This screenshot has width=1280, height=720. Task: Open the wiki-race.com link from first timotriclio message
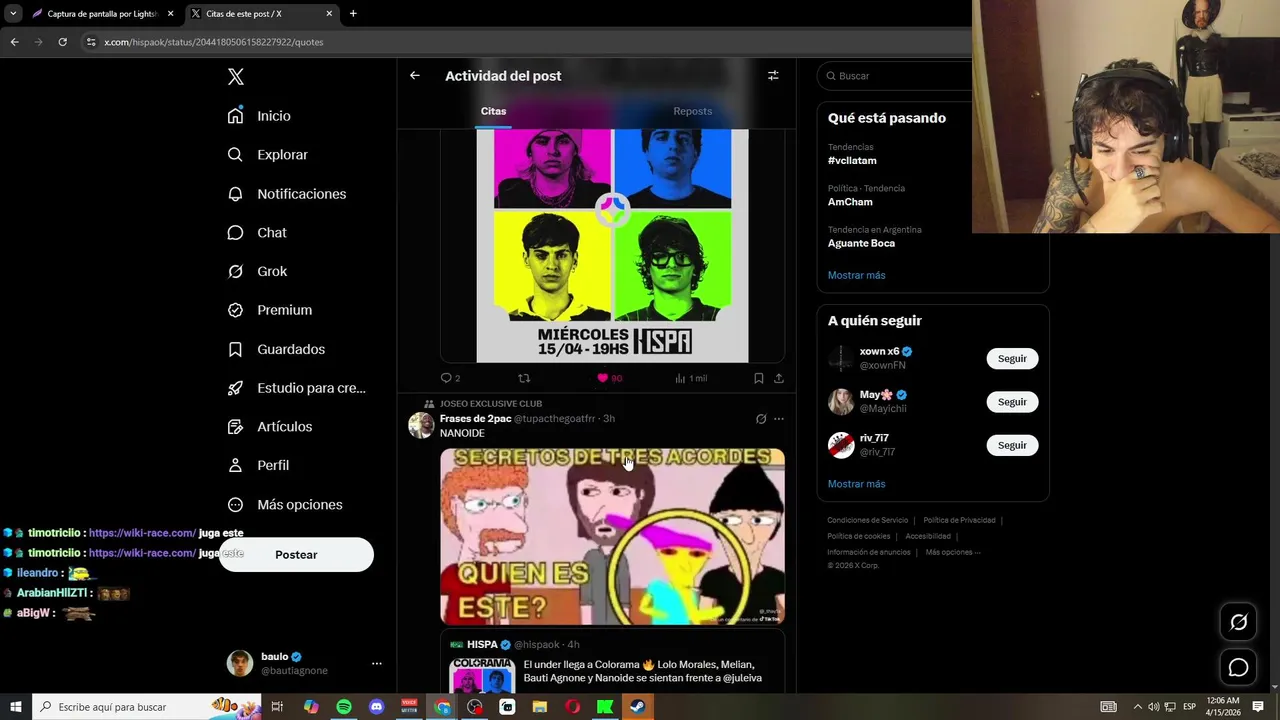click(142, 533)
